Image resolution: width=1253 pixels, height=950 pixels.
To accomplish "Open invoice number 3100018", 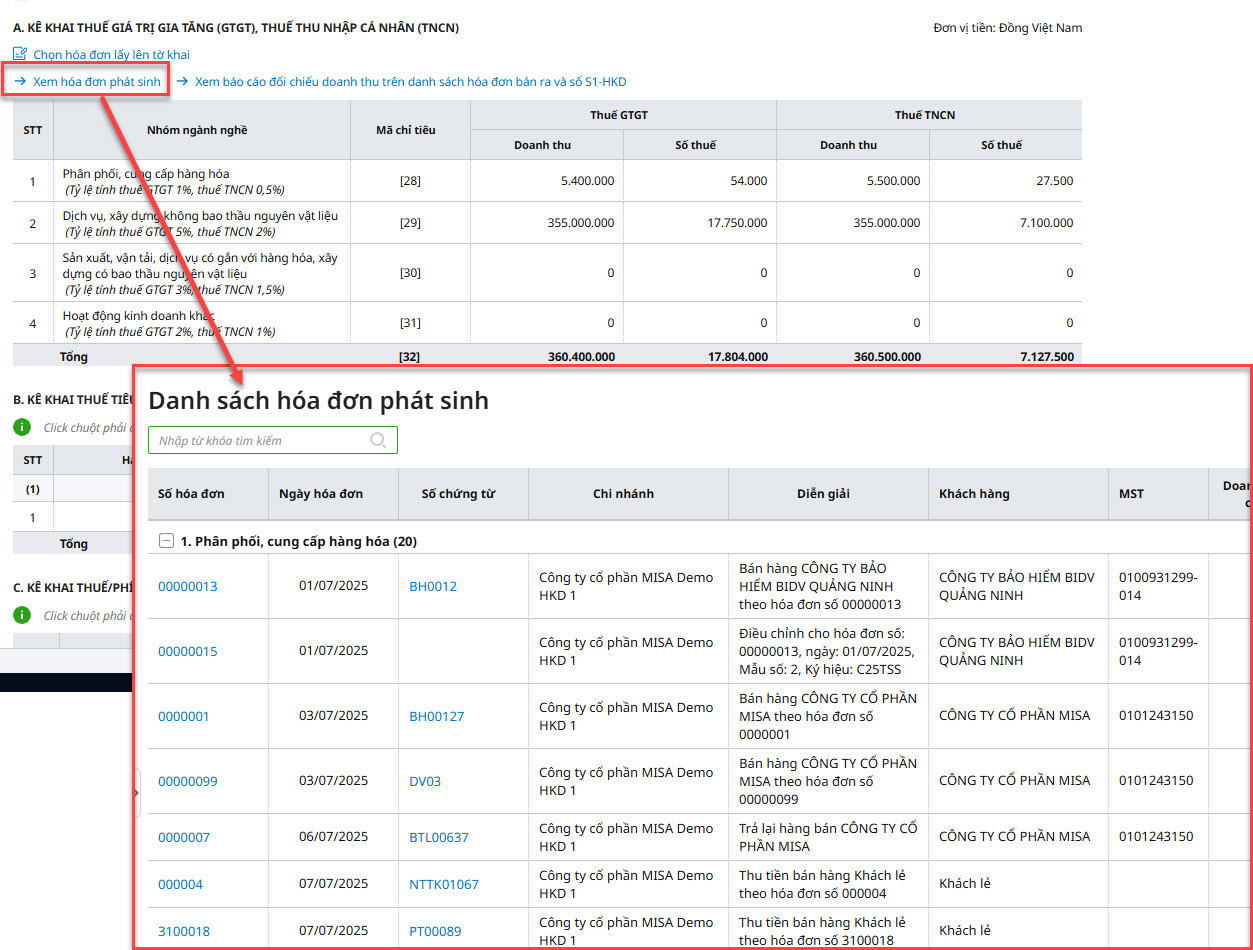I will coord(184,931).
